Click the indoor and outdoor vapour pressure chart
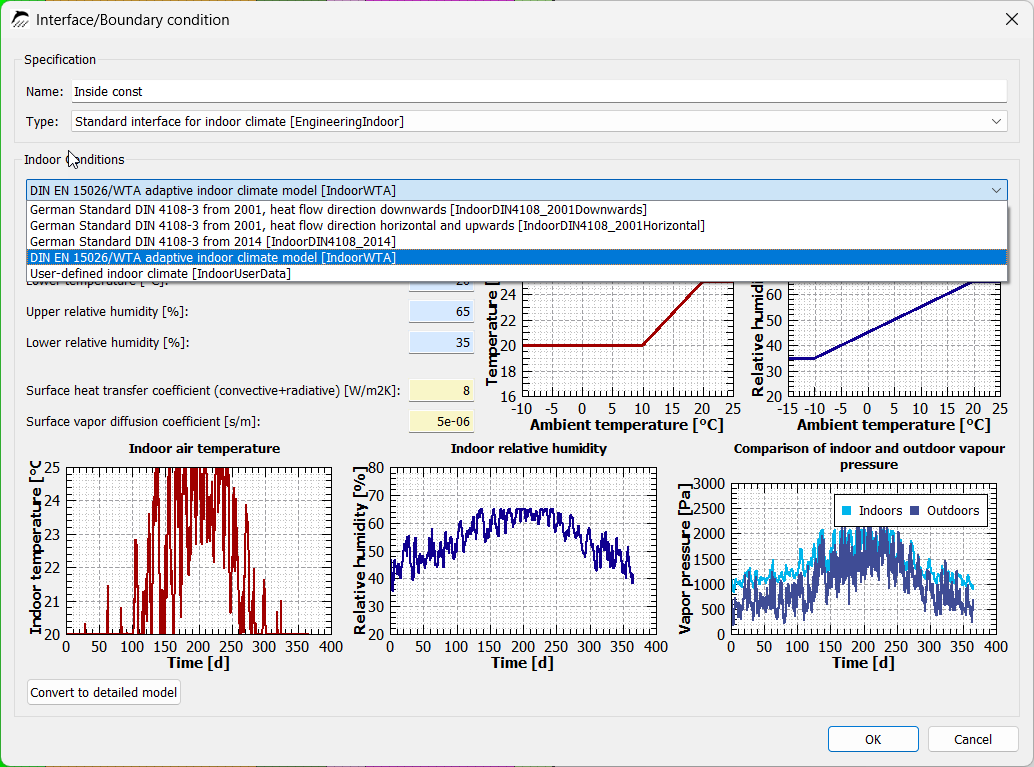 [863, 559]
